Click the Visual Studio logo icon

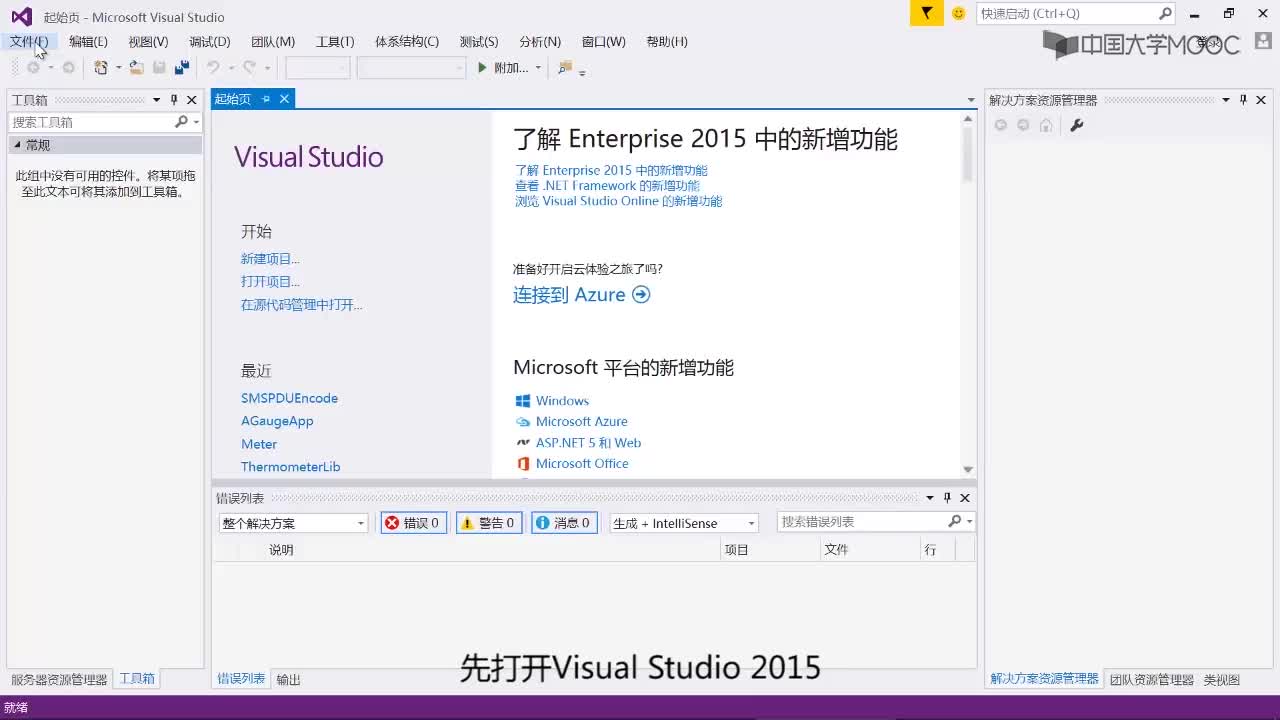tap(21, 17)
